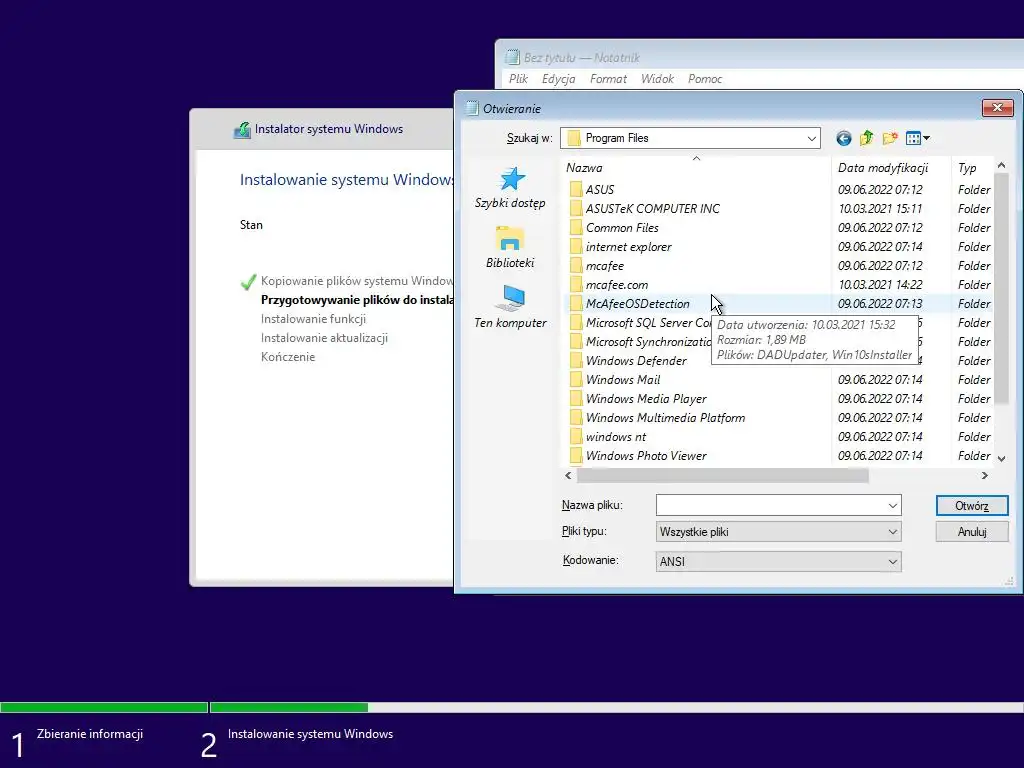Click date 09.06.2022 07:13 for McAfeeOSDetection
The image size is (1024, 768).
880,303
